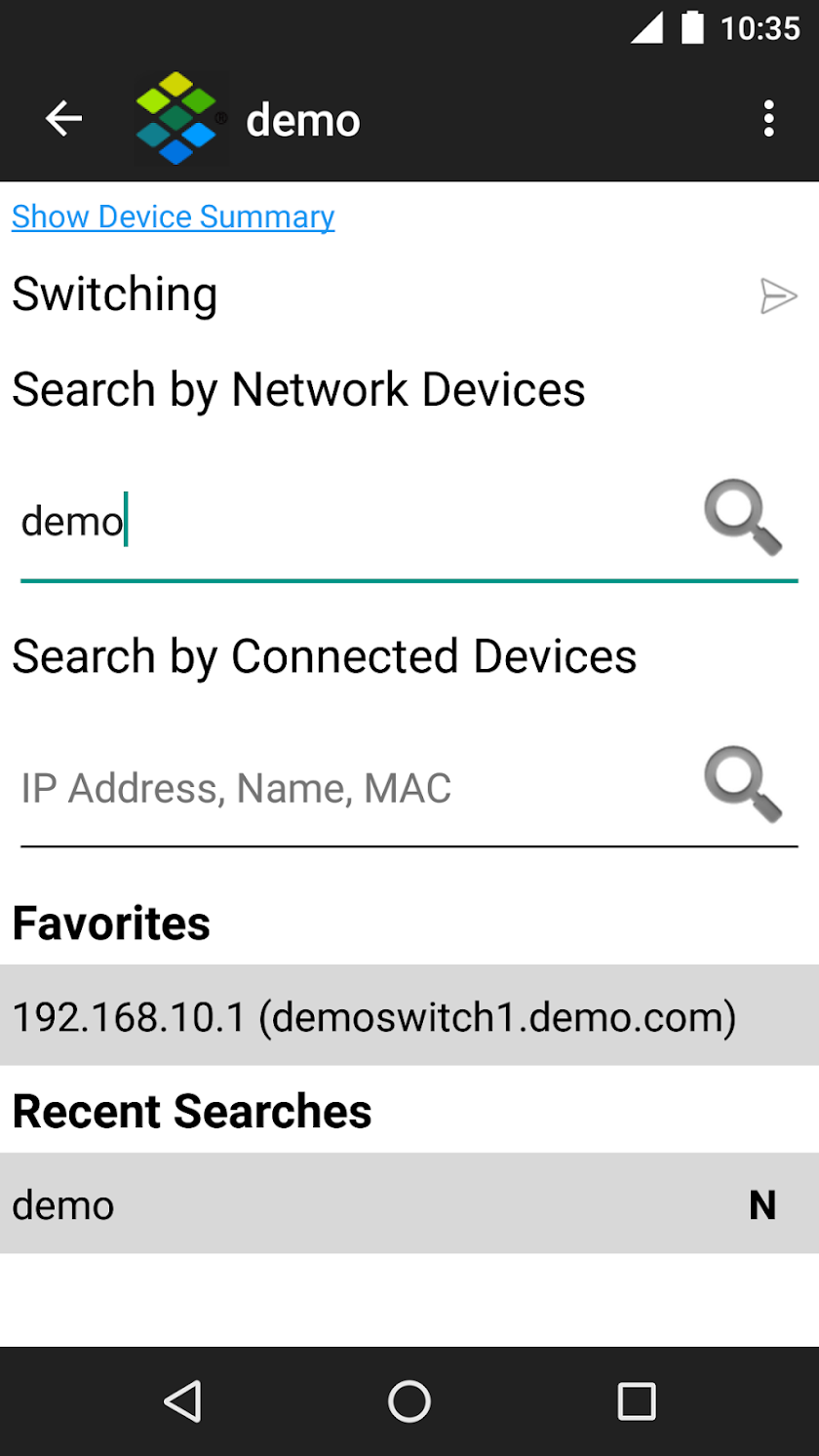Tap the demo title in toolbar
The height and width of the screenshot is (1456, 819).
point(303,121)
